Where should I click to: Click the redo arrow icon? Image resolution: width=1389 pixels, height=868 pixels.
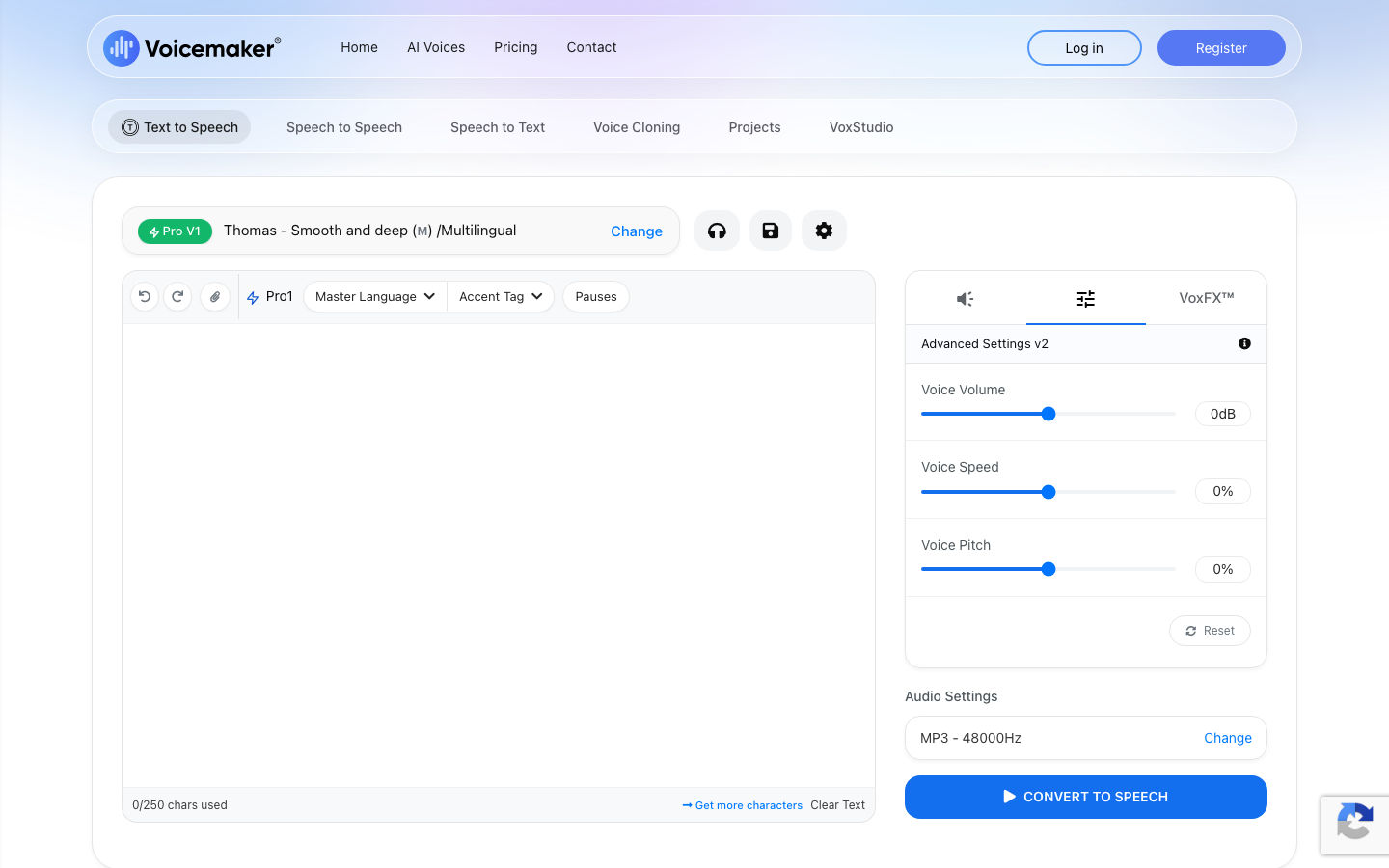[x=177, y=297]
